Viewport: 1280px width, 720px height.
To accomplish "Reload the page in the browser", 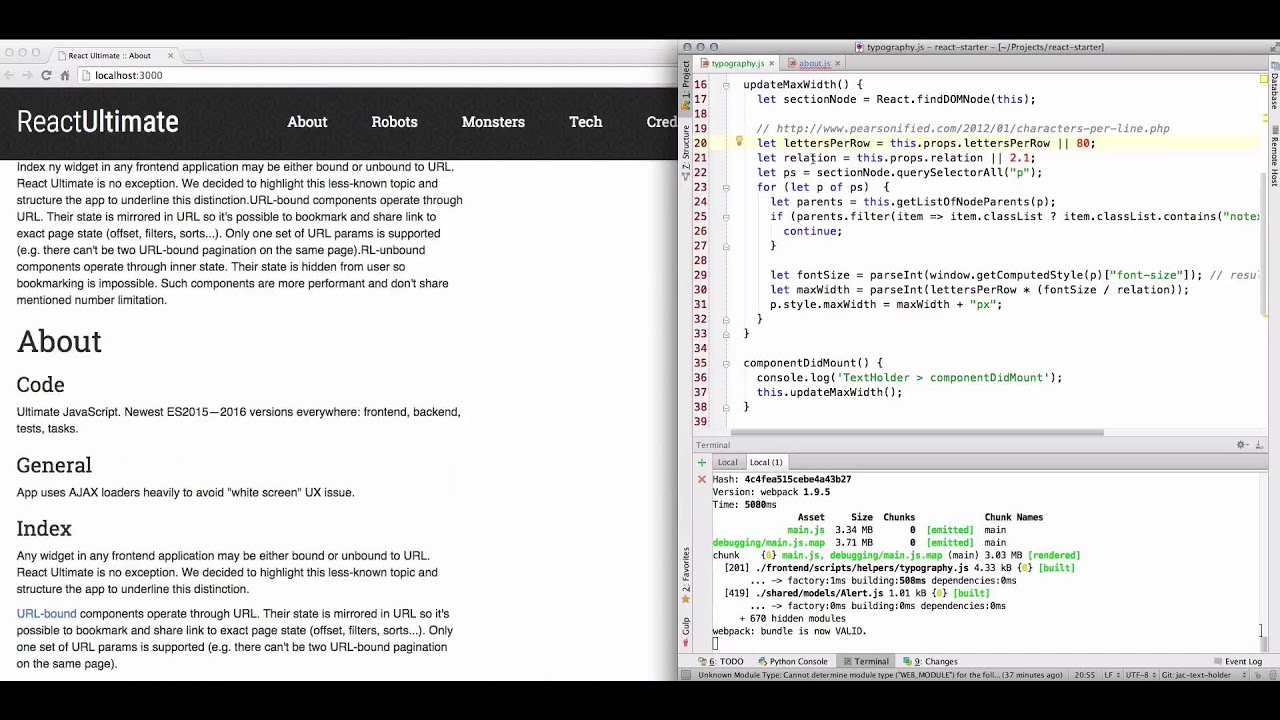I will click(46, 75).
